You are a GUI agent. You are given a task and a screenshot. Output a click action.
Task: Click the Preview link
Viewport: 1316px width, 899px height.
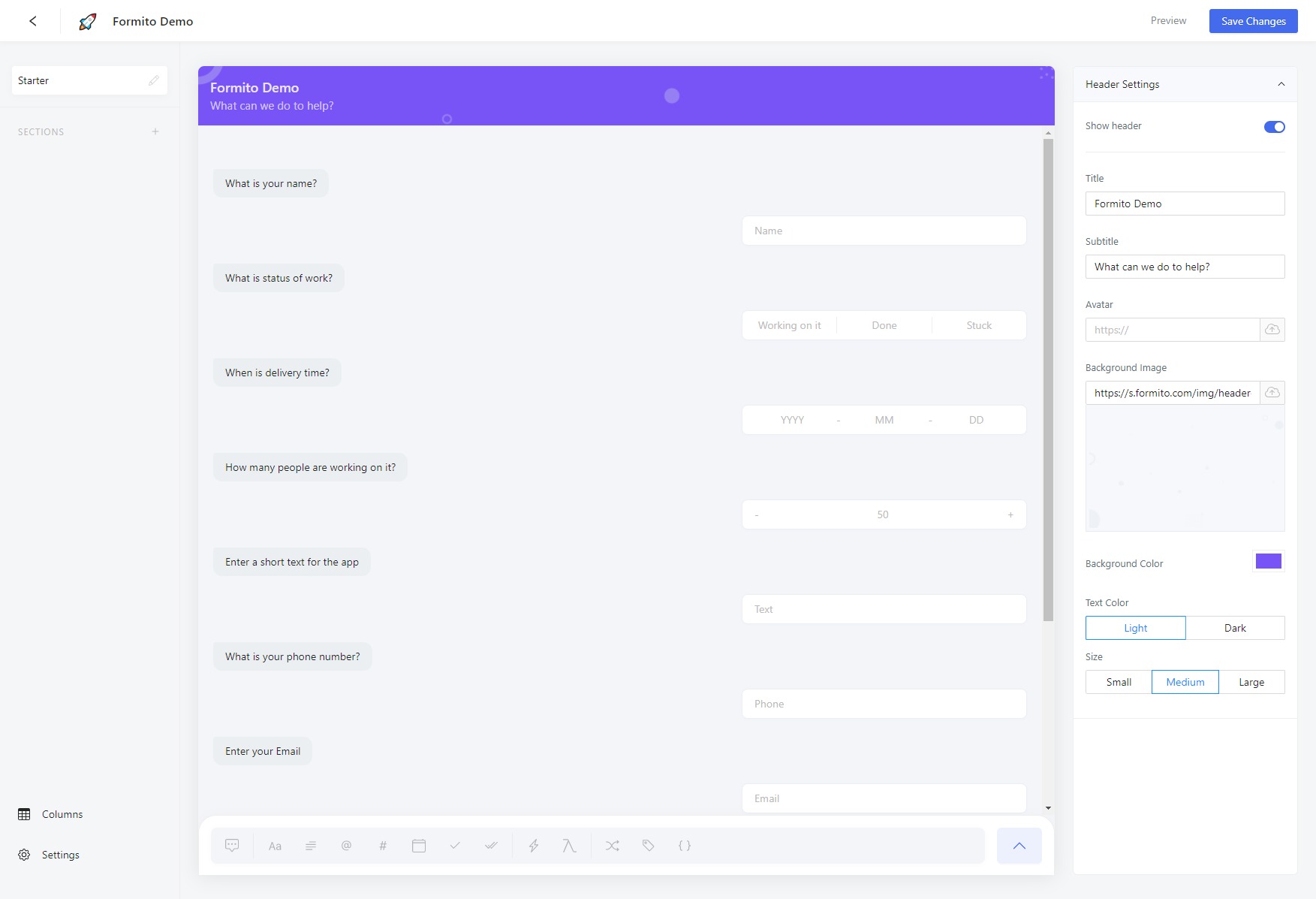click(1168, 20)
